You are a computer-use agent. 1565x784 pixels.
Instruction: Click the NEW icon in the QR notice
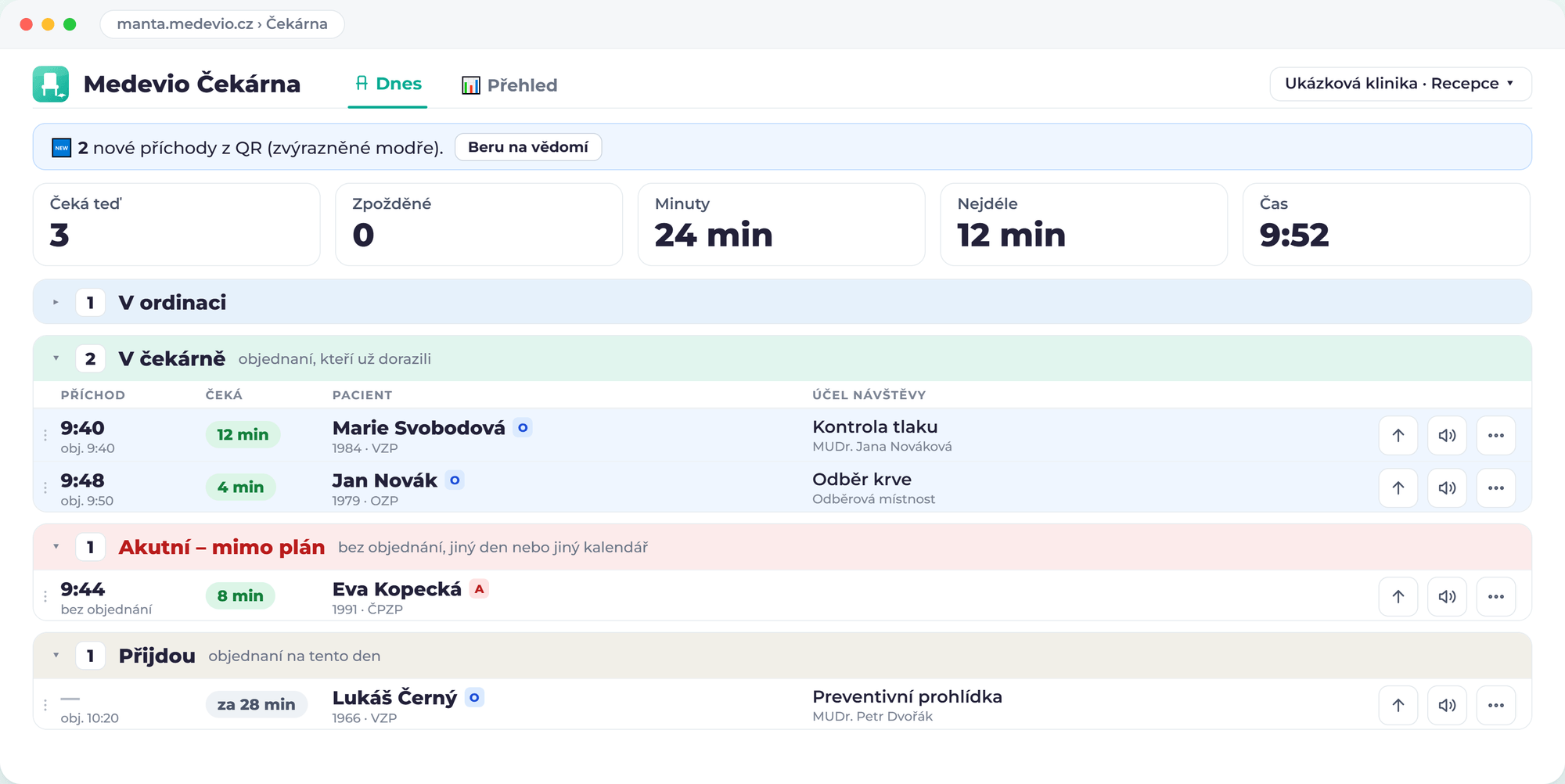(x=62, y=147)
